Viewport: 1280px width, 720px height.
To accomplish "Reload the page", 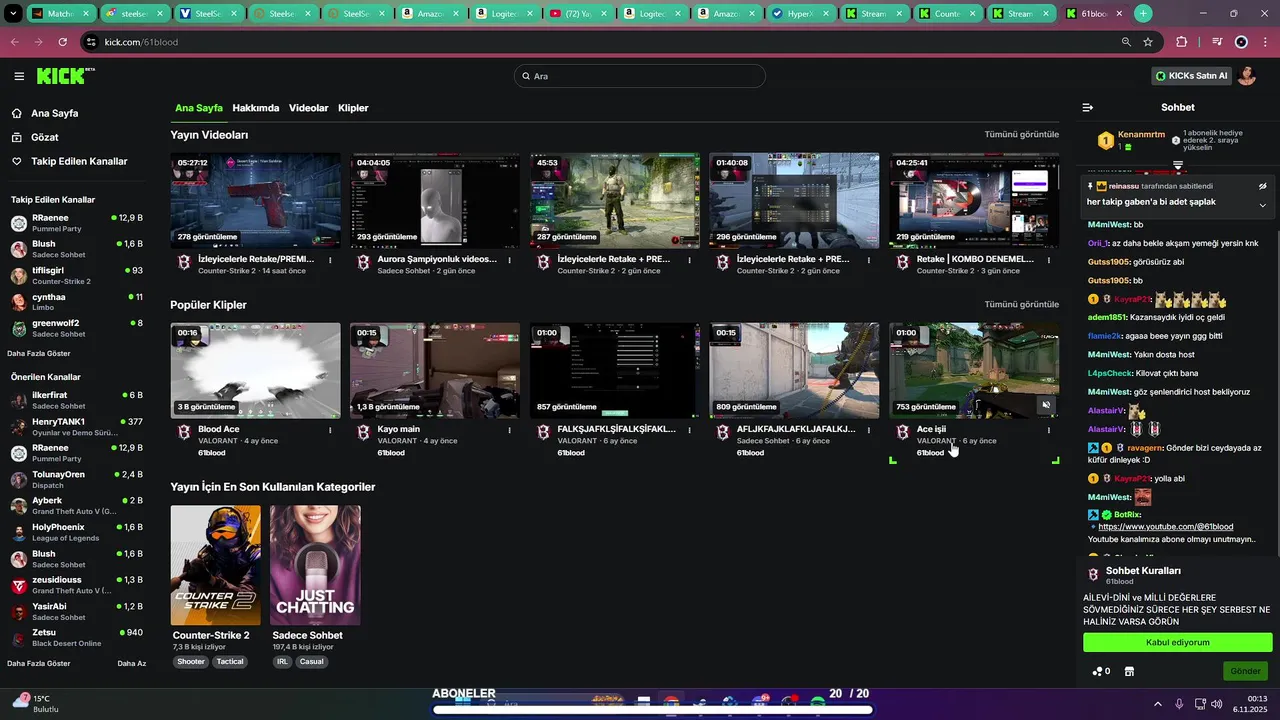I will click(x=63, y=42).
